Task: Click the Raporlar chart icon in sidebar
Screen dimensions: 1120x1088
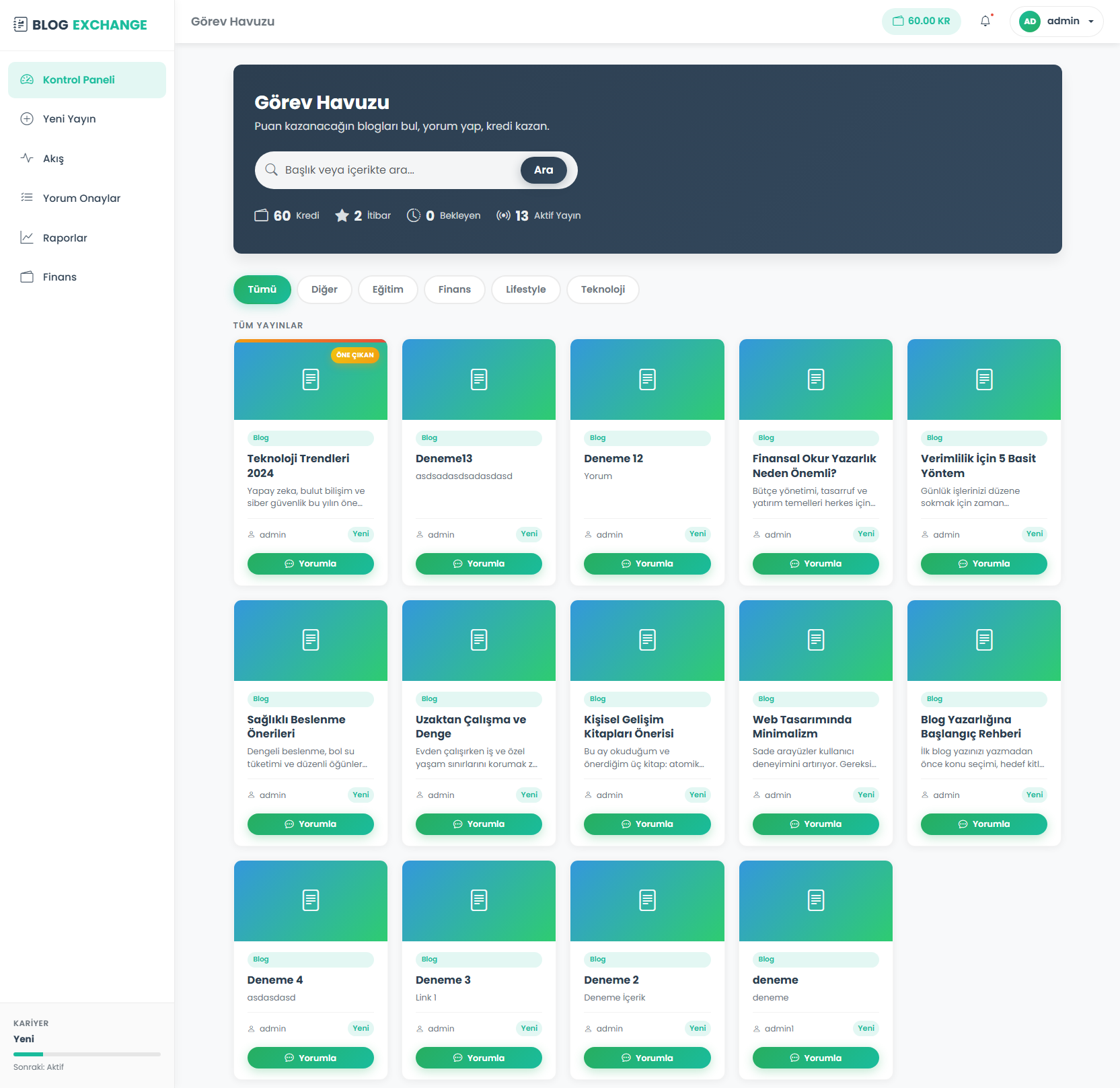Action: (x=27, y=238)
